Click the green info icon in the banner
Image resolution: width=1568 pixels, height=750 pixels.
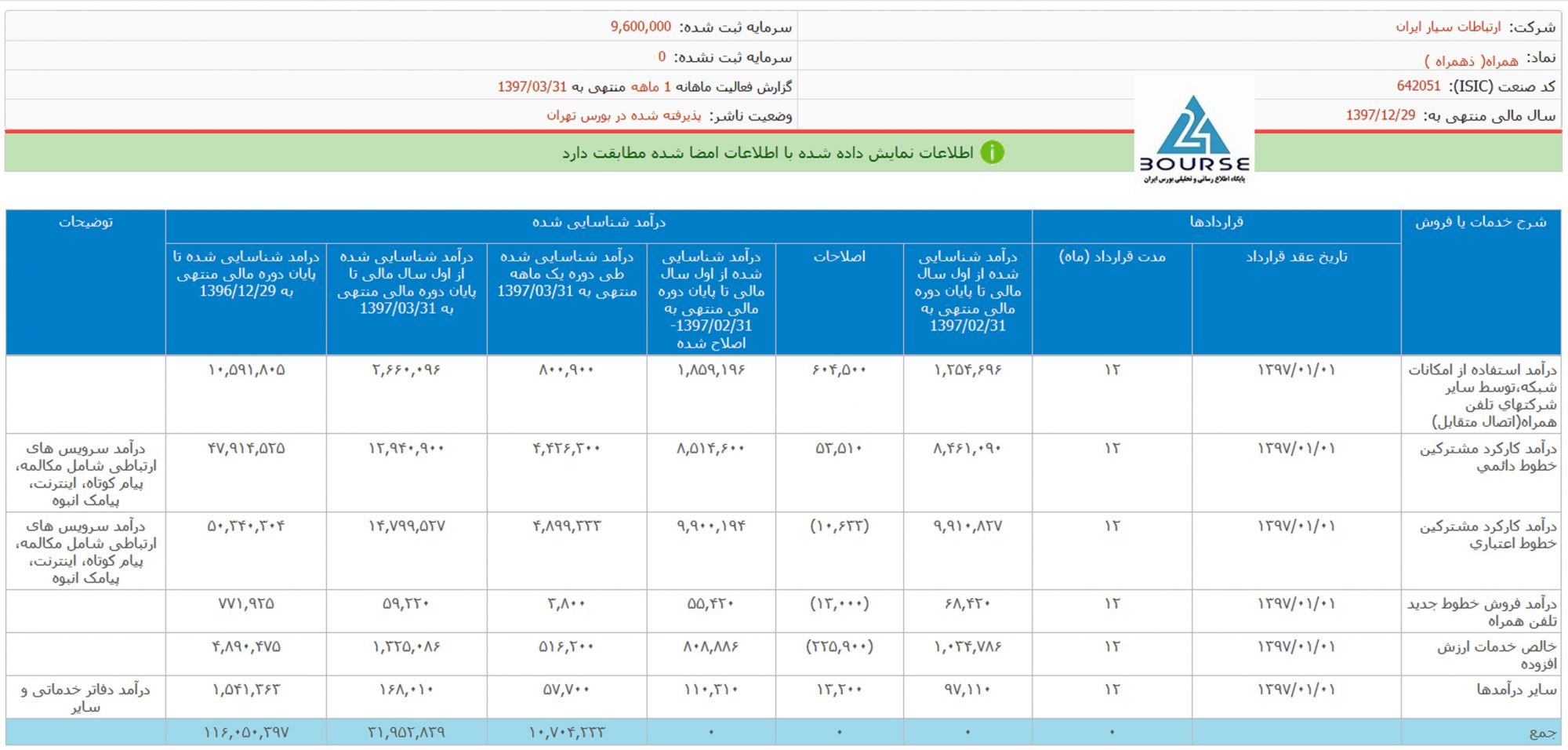click(x=992, y=152)
